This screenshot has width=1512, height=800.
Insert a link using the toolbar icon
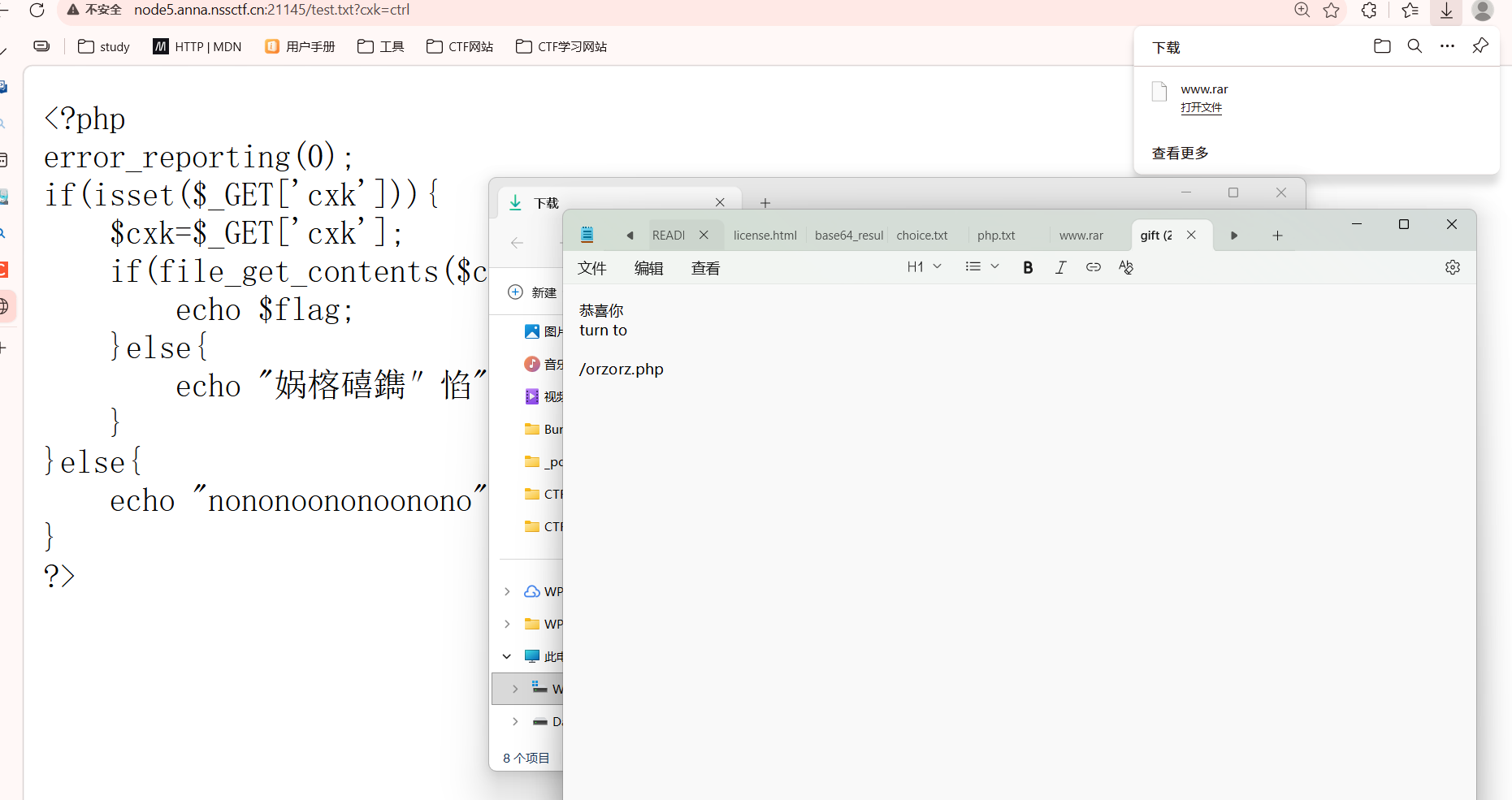coord(1094,267)
